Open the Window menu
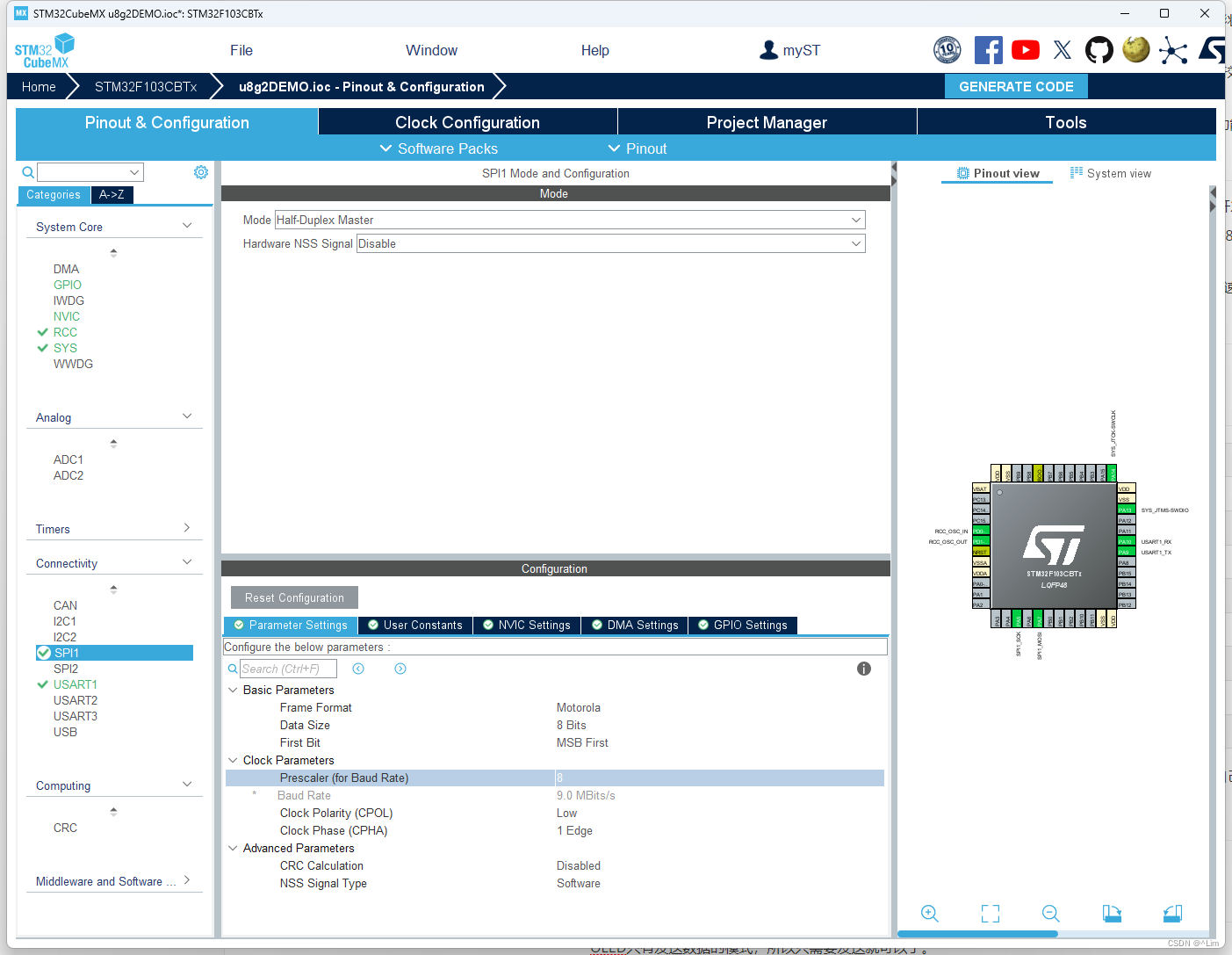Image resolution: width=1232 pixels, height=955 pixels. click(431, 50)
